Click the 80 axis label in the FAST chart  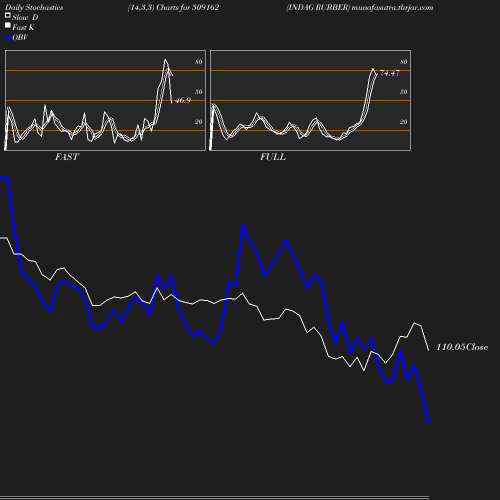tap(199, 62)
